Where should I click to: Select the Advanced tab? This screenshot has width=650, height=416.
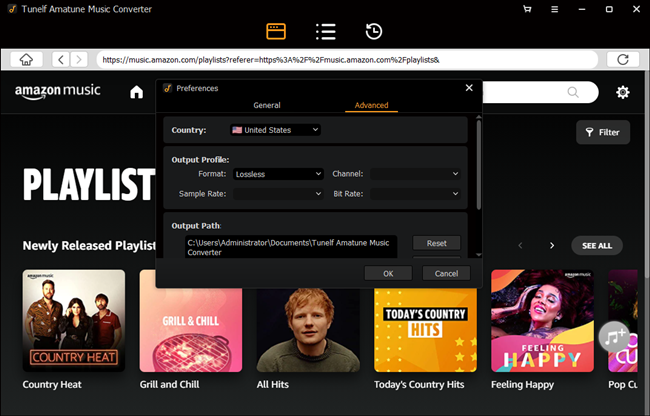click(371, 105)
